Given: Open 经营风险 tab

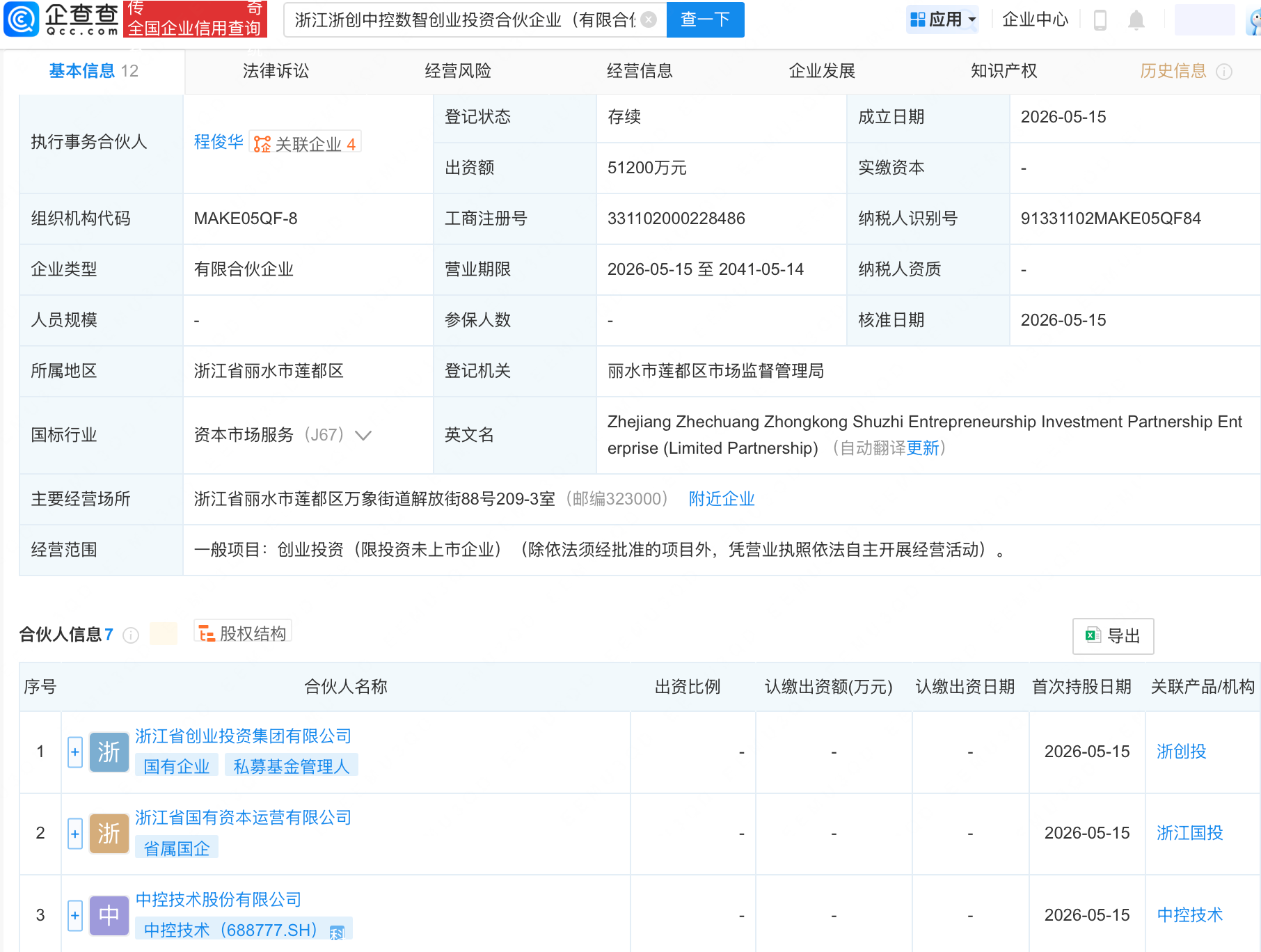Looking at the screenshot, I should tap(458, 71).
